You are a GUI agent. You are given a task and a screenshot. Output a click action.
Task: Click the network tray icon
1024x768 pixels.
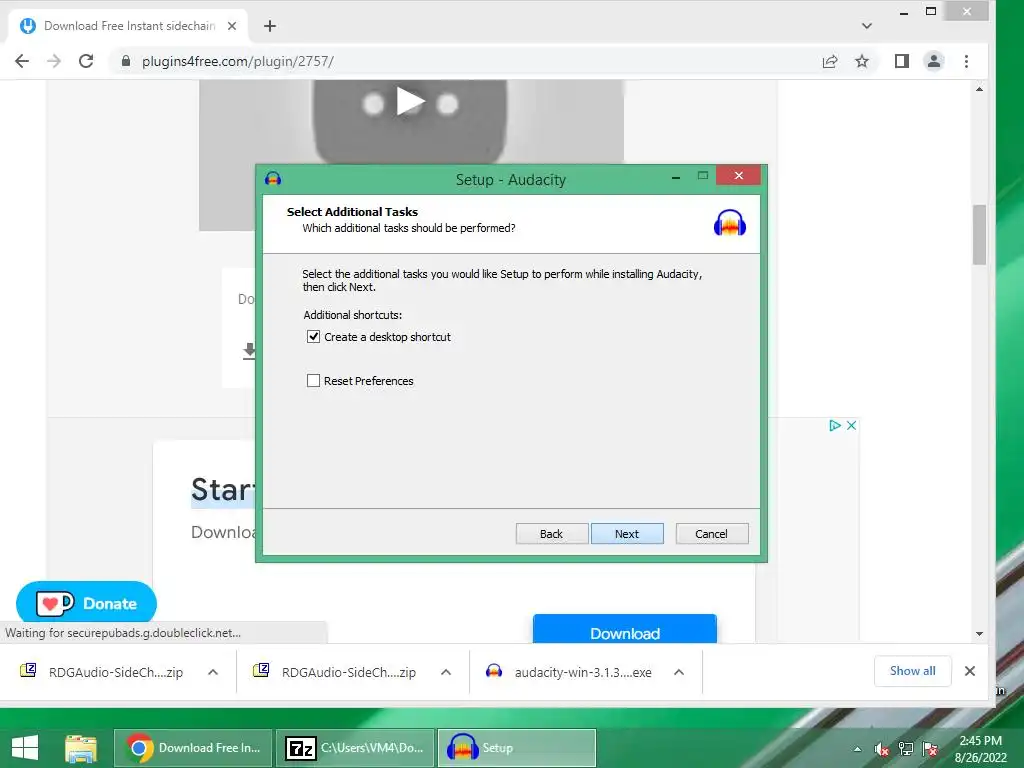[906, 749]
